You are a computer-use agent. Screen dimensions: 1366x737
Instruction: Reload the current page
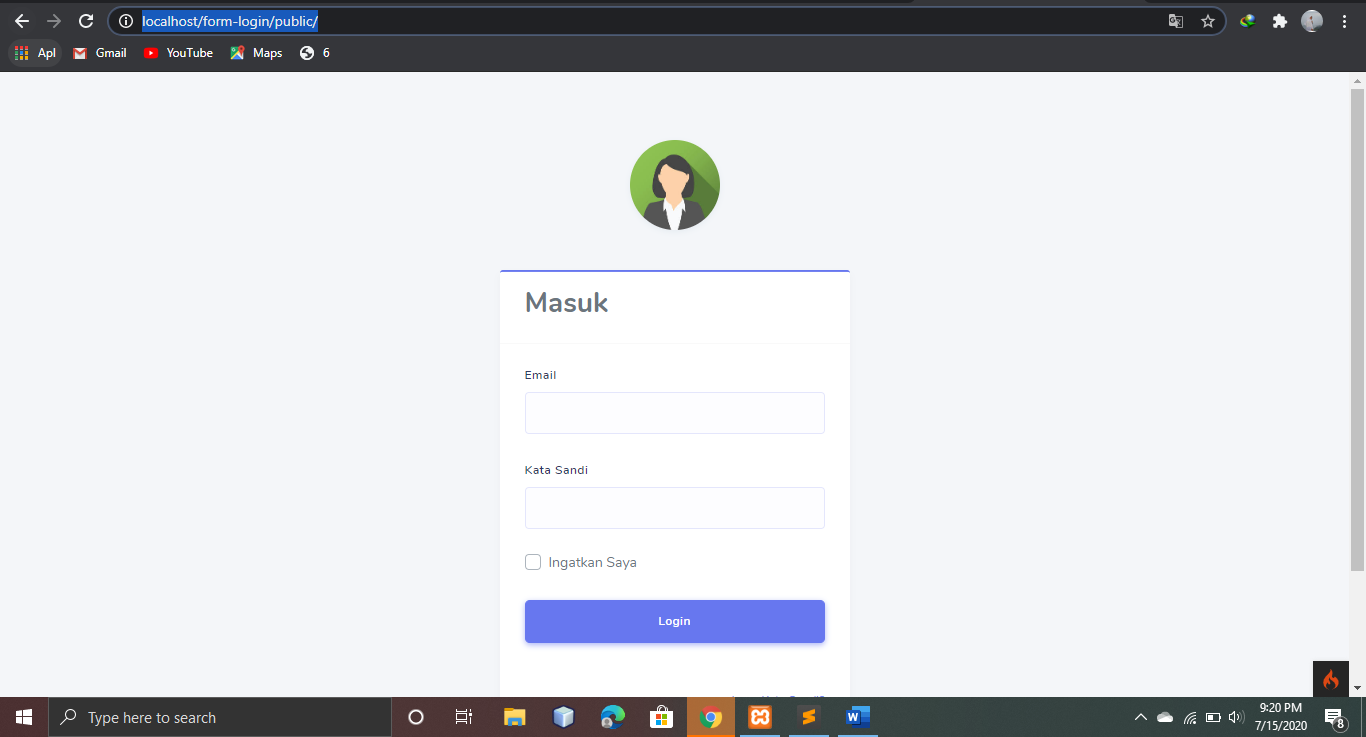[86, 21]
